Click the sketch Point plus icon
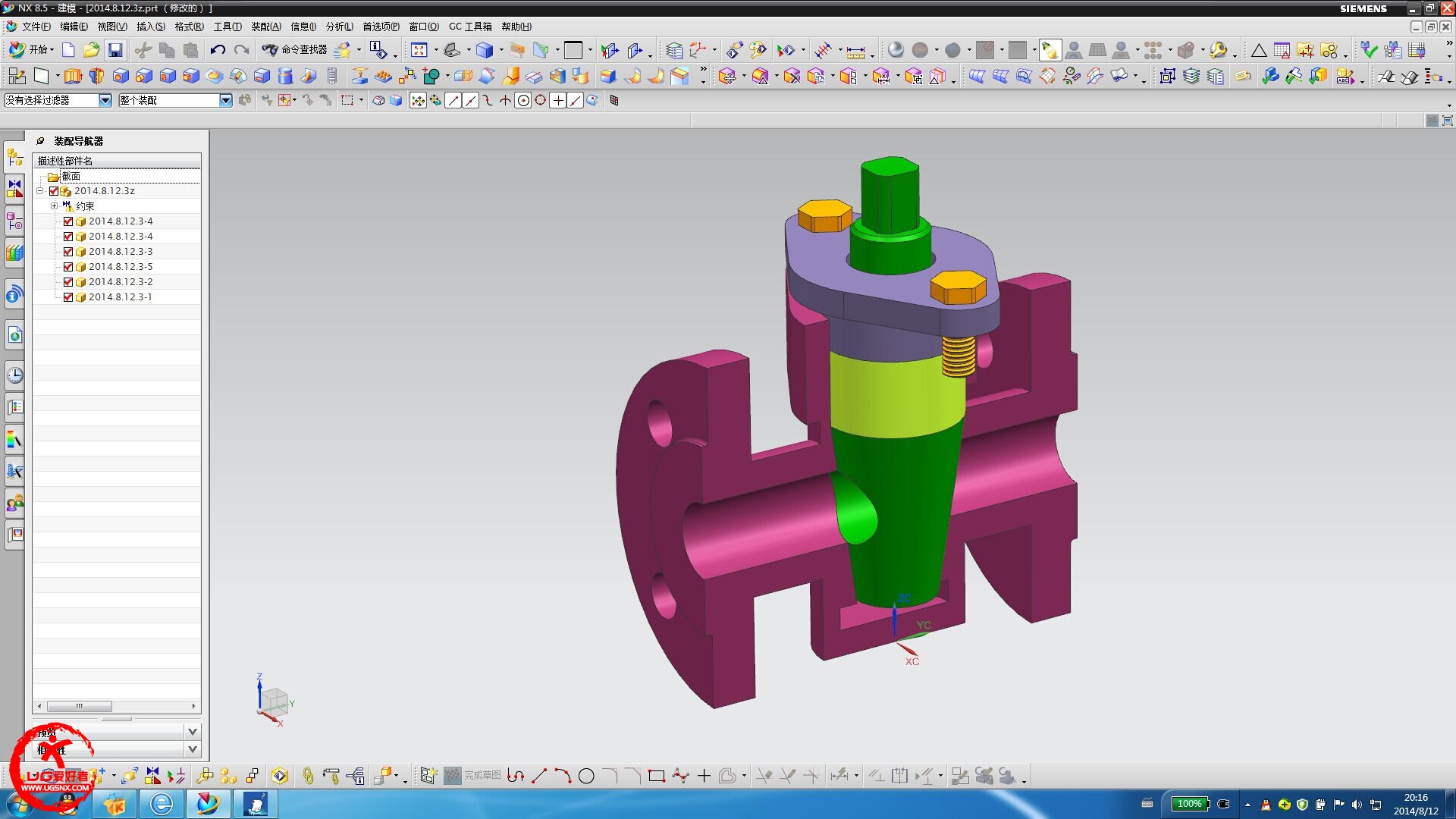 704,776
